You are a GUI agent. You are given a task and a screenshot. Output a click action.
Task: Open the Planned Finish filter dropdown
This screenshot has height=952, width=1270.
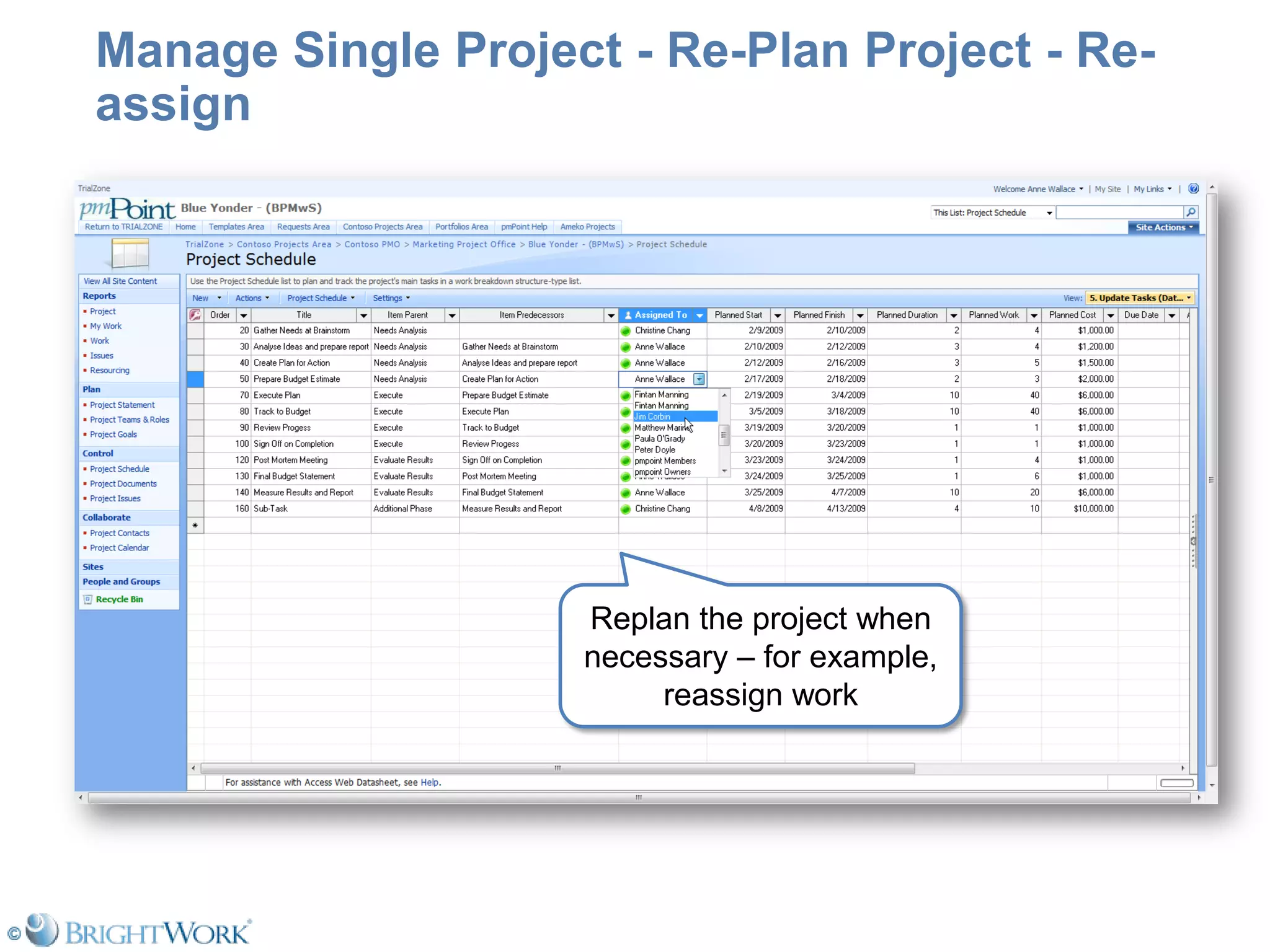point(860,315)
